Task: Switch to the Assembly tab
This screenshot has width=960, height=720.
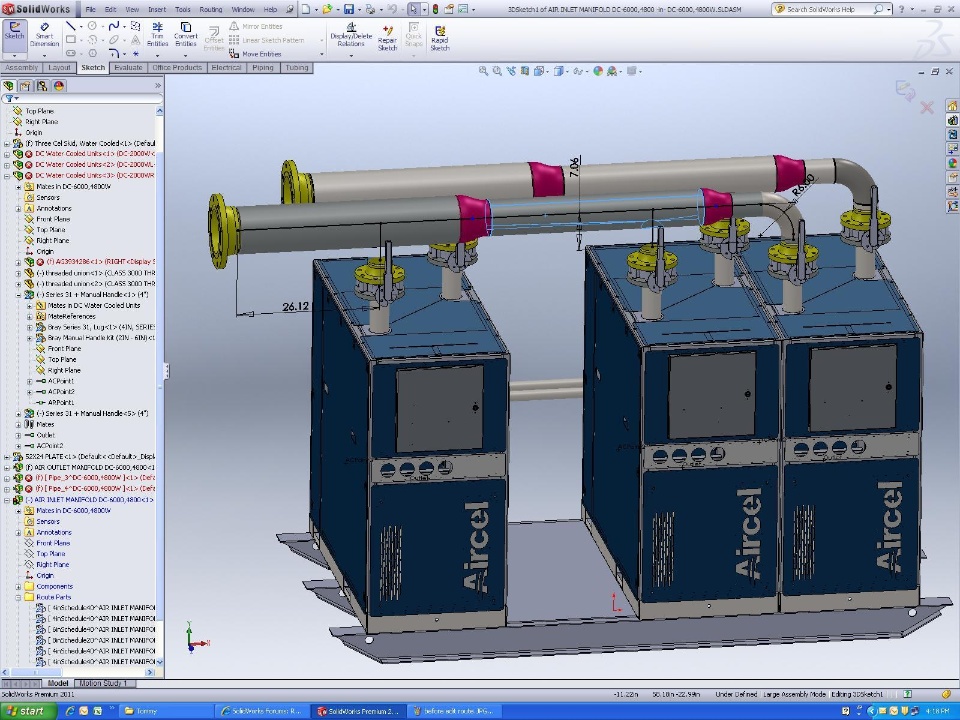Action: click(x=21, y=67)
